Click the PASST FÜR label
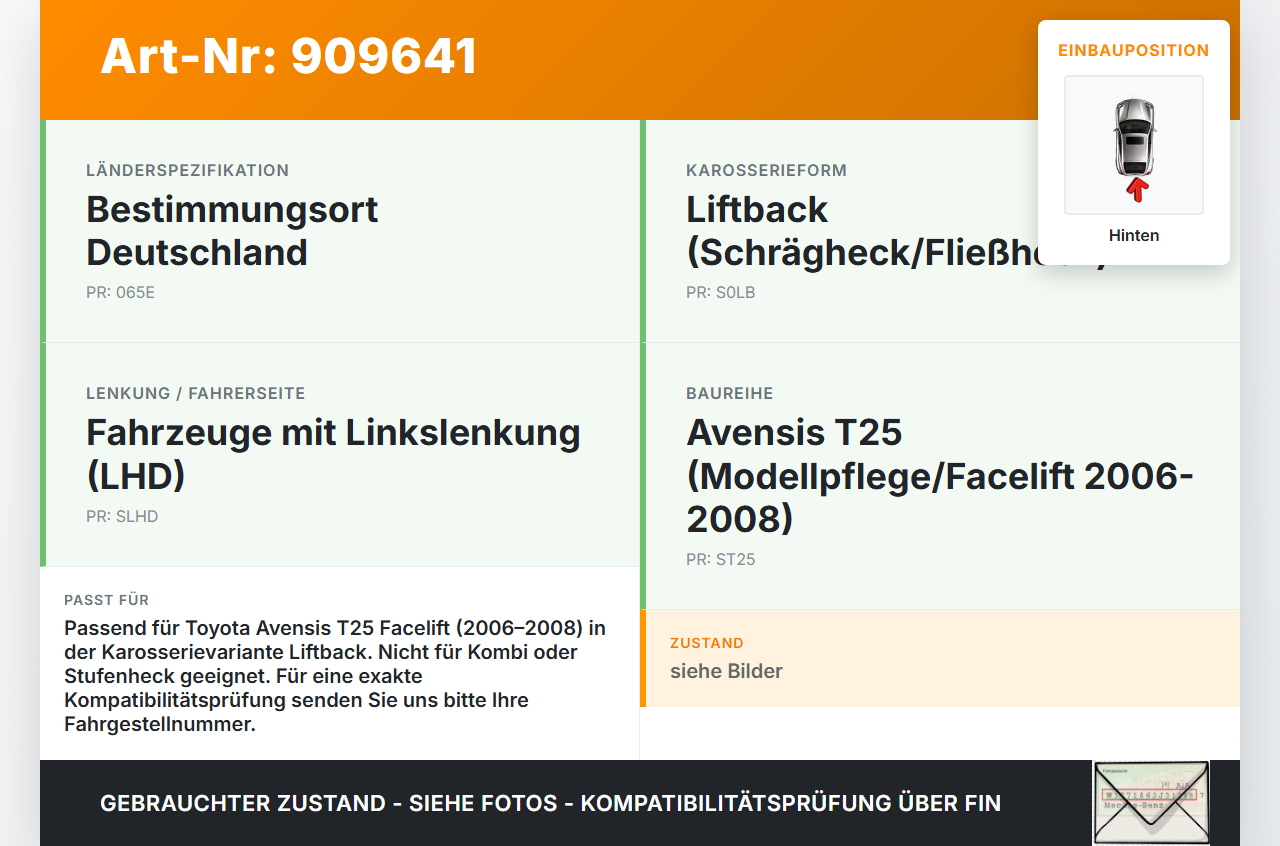The width and height of the screenshot is (1280, 846). click(x=107, y=600)
